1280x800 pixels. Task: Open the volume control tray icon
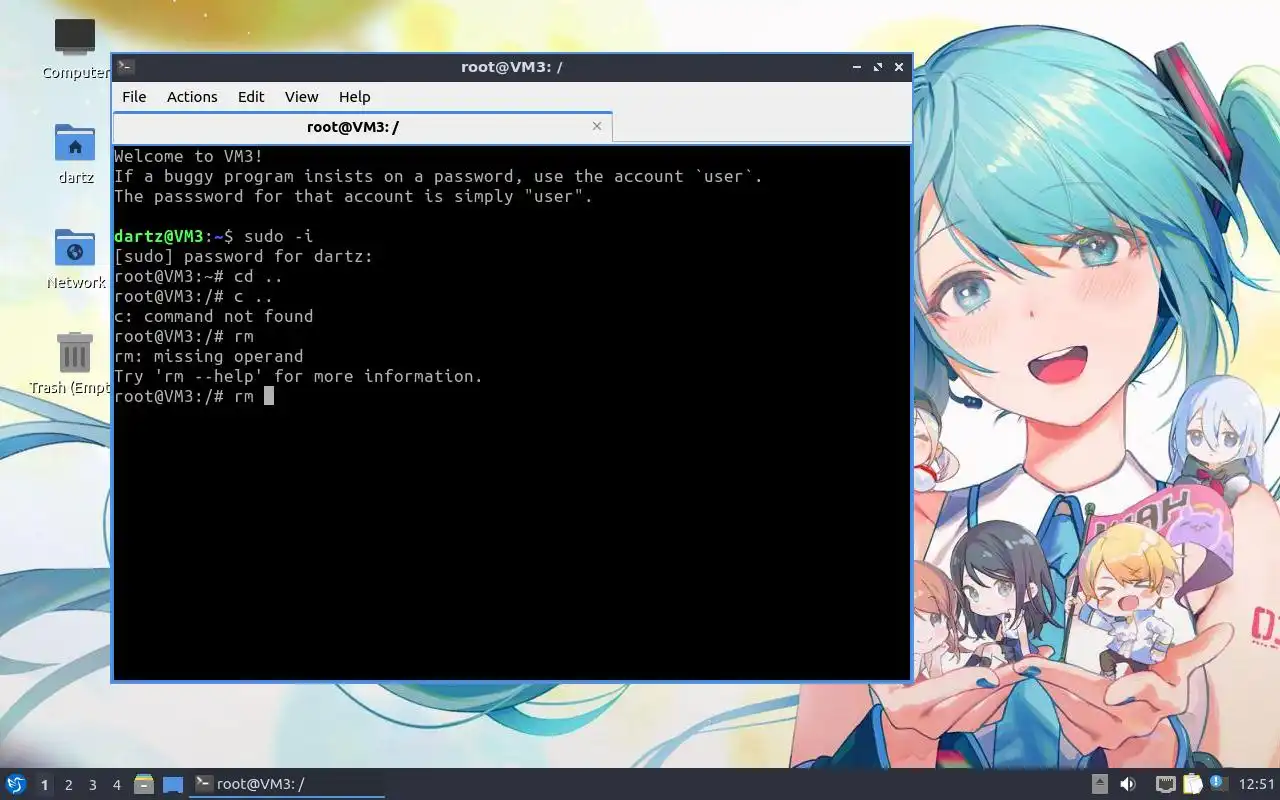click(1128, 784)
